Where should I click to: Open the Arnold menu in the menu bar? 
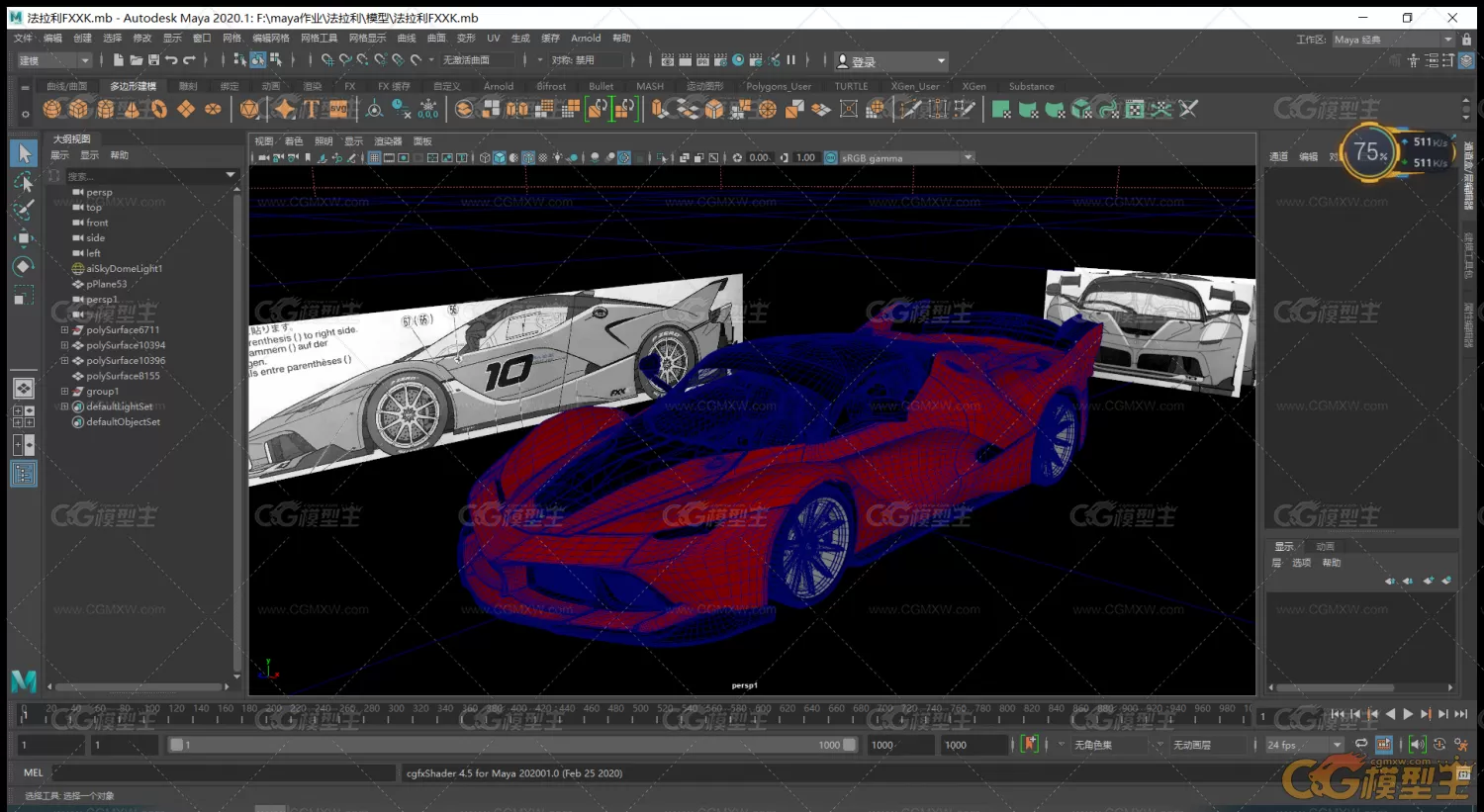click(x=586, y=39)
